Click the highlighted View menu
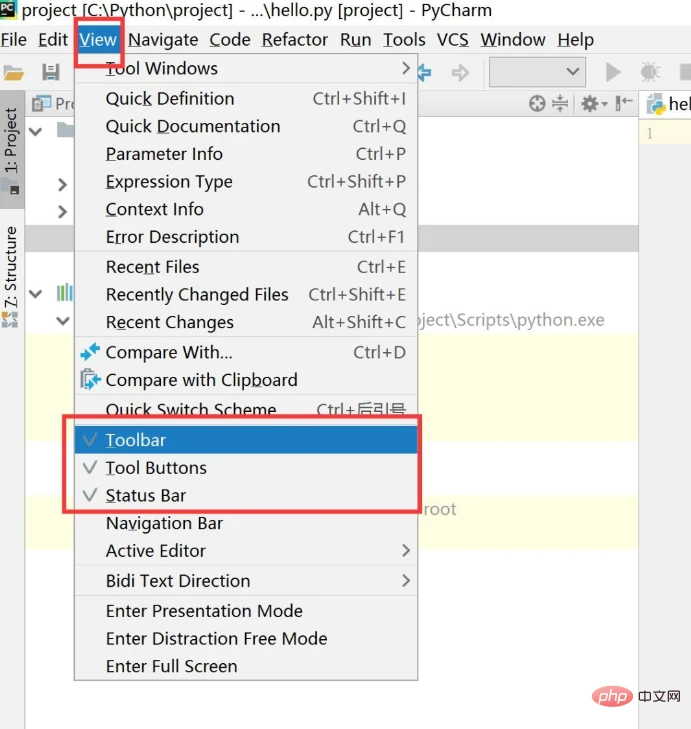The width and height of the screenshot is (691, 729). pyautogui.click(x=98, y=40)
